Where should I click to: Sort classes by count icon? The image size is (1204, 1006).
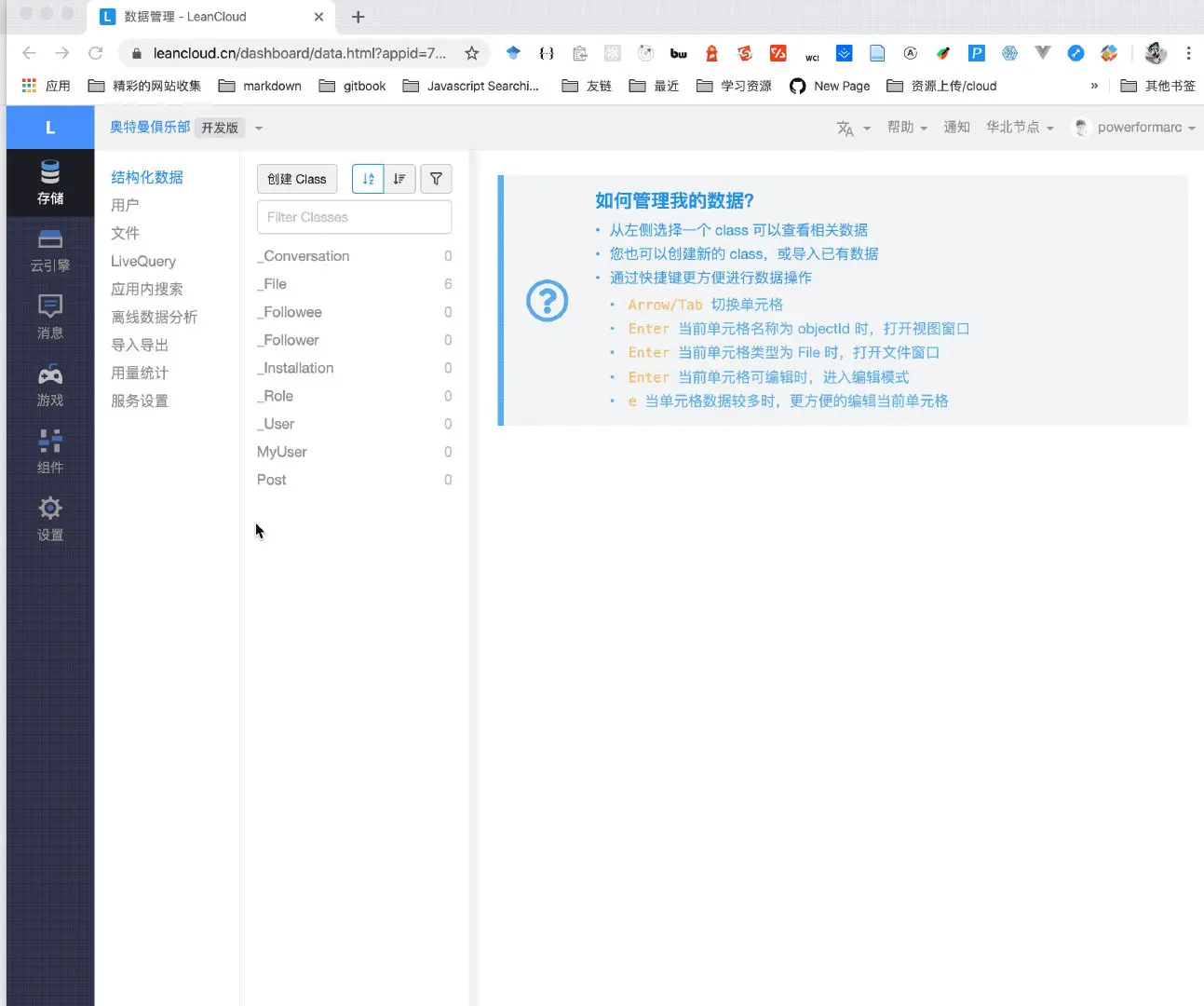pos(399,179)
